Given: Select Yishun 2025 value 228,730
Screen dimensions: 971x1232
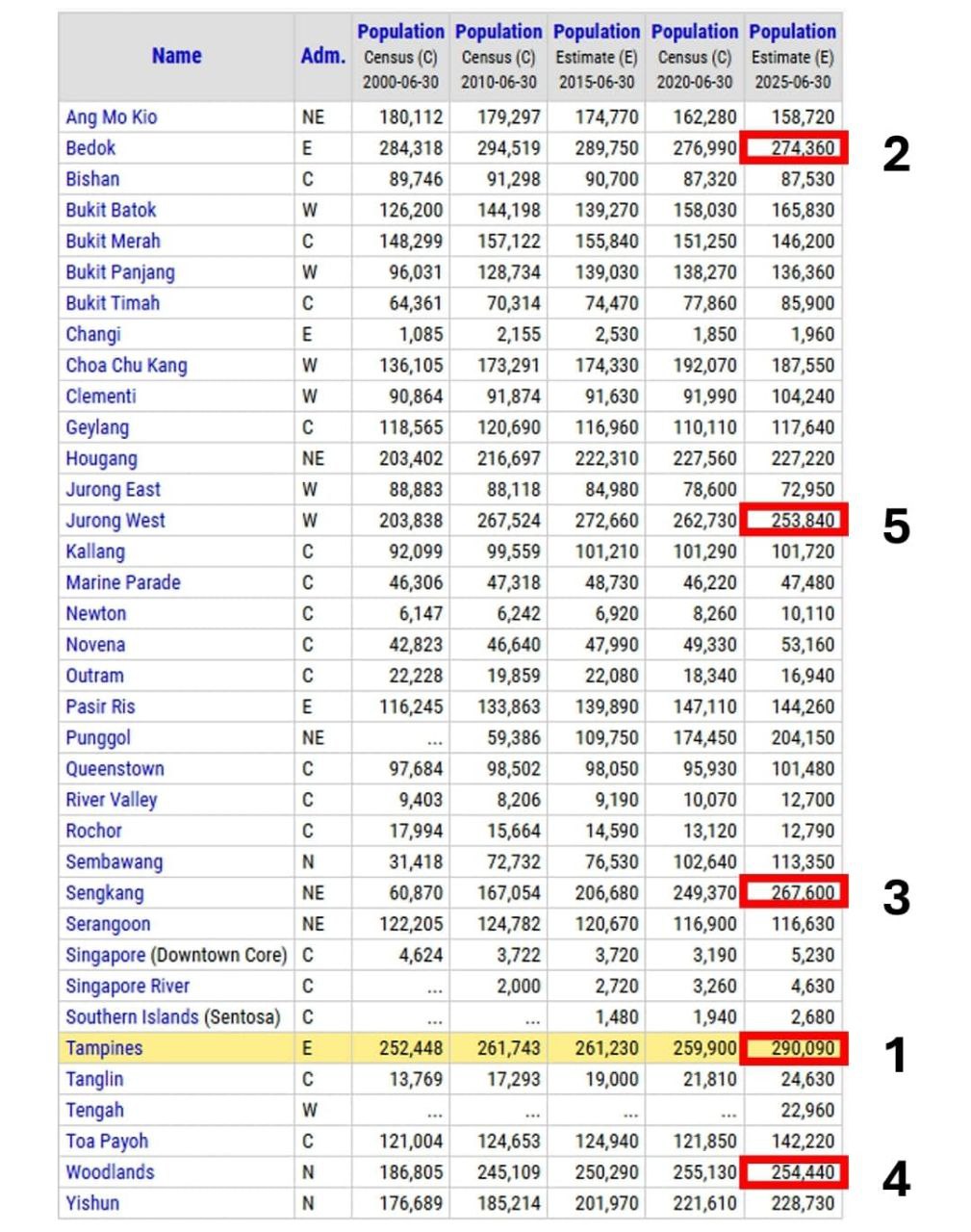Looking at the screenshot, I should [x=803, y=1203].
